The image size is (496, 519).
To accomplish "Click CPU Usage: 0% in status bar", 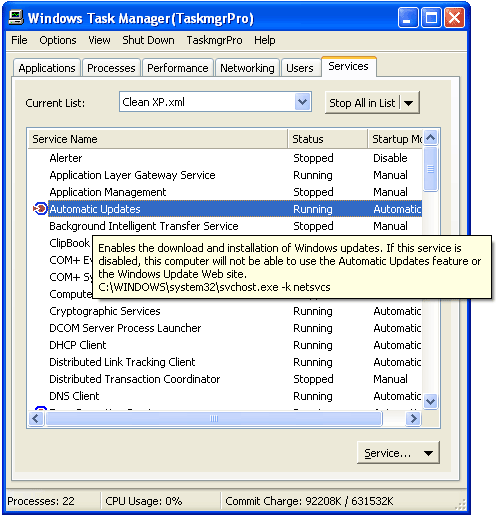I will (144, 501).
